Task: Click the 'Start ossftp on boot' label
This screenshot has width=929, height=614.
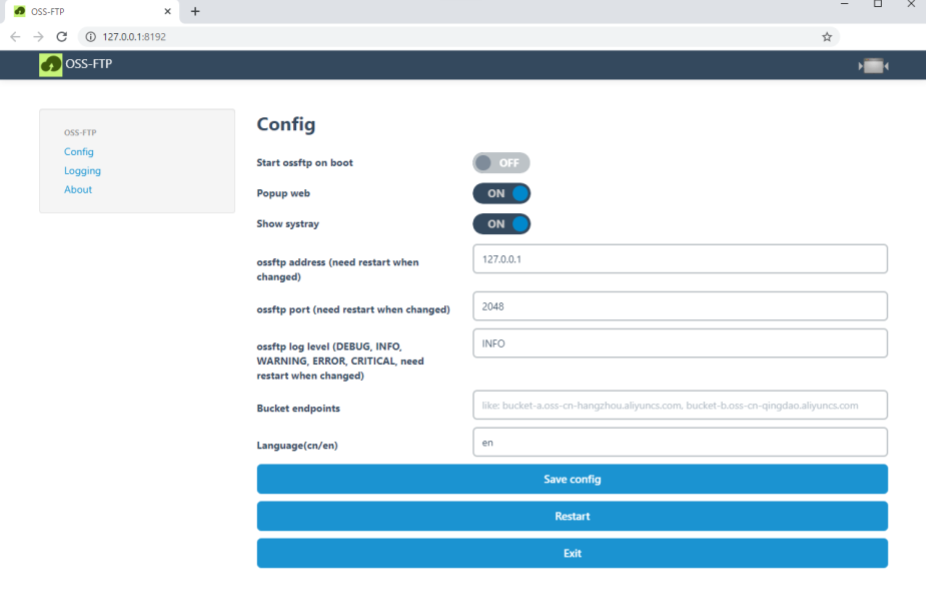Action: pos(305,163)
